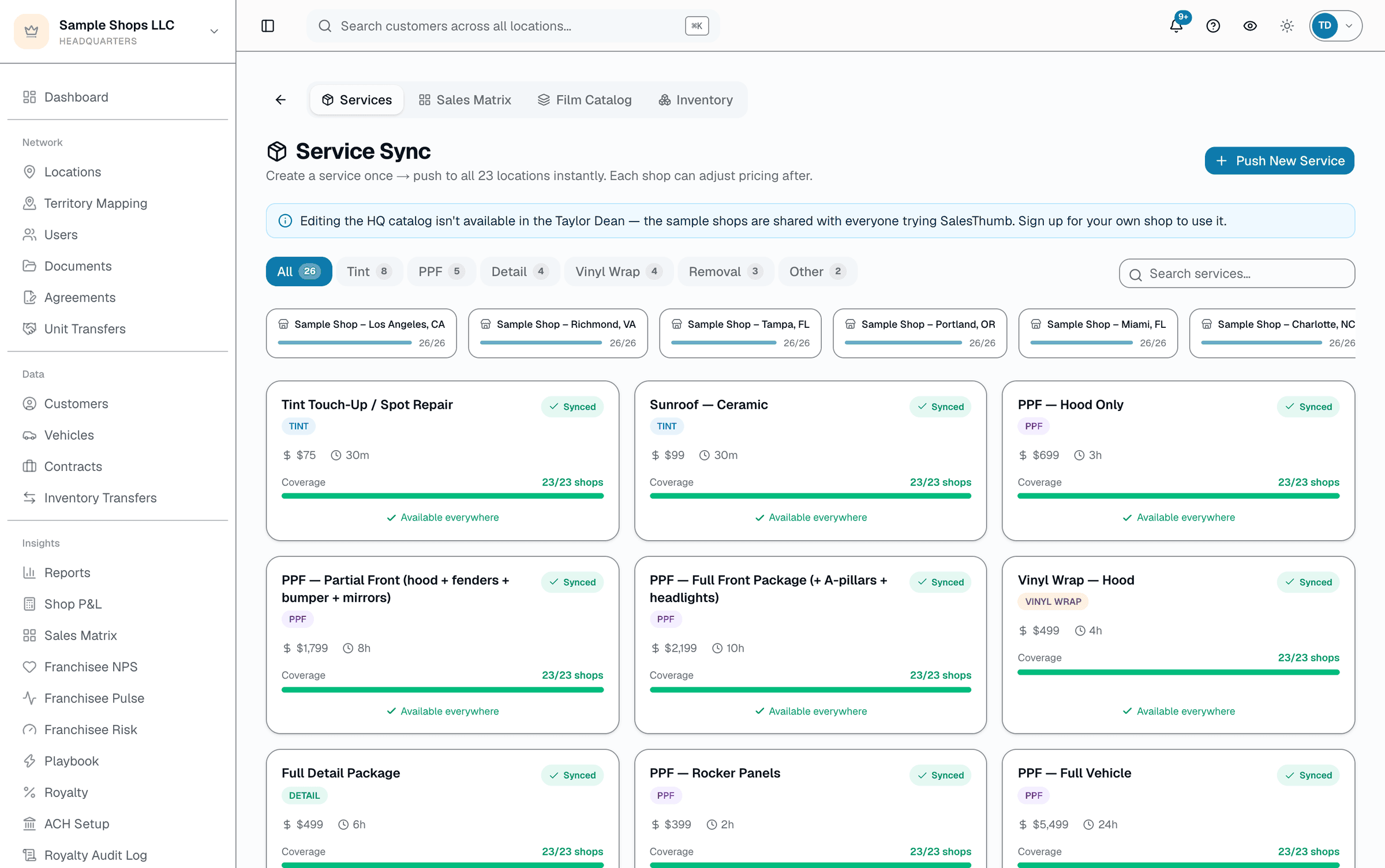Open Vehicles in the sidebar
This screenshot has width=1385, height=868.
118,435
